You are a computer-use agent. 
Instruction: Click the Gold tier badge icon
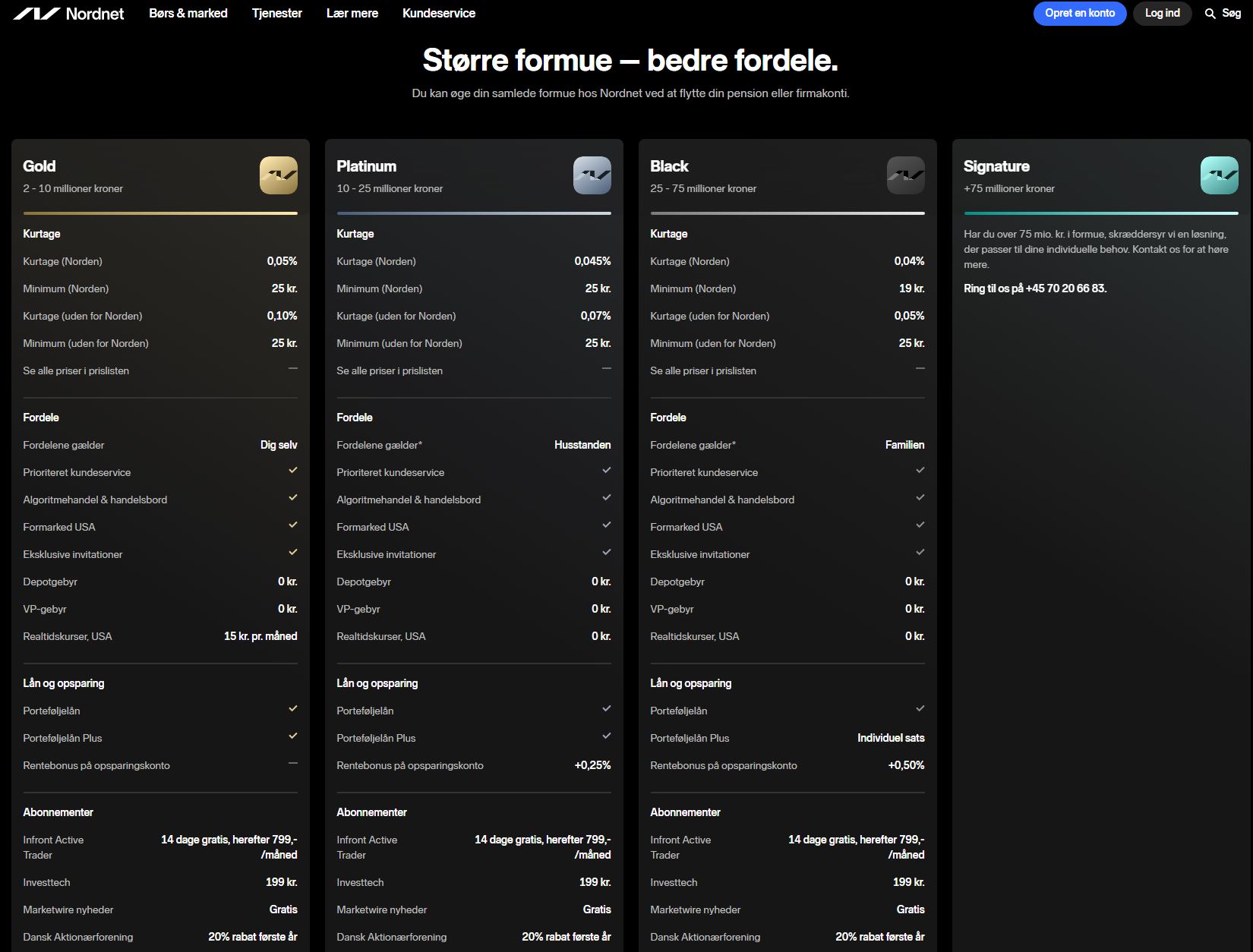pos(279,175)
